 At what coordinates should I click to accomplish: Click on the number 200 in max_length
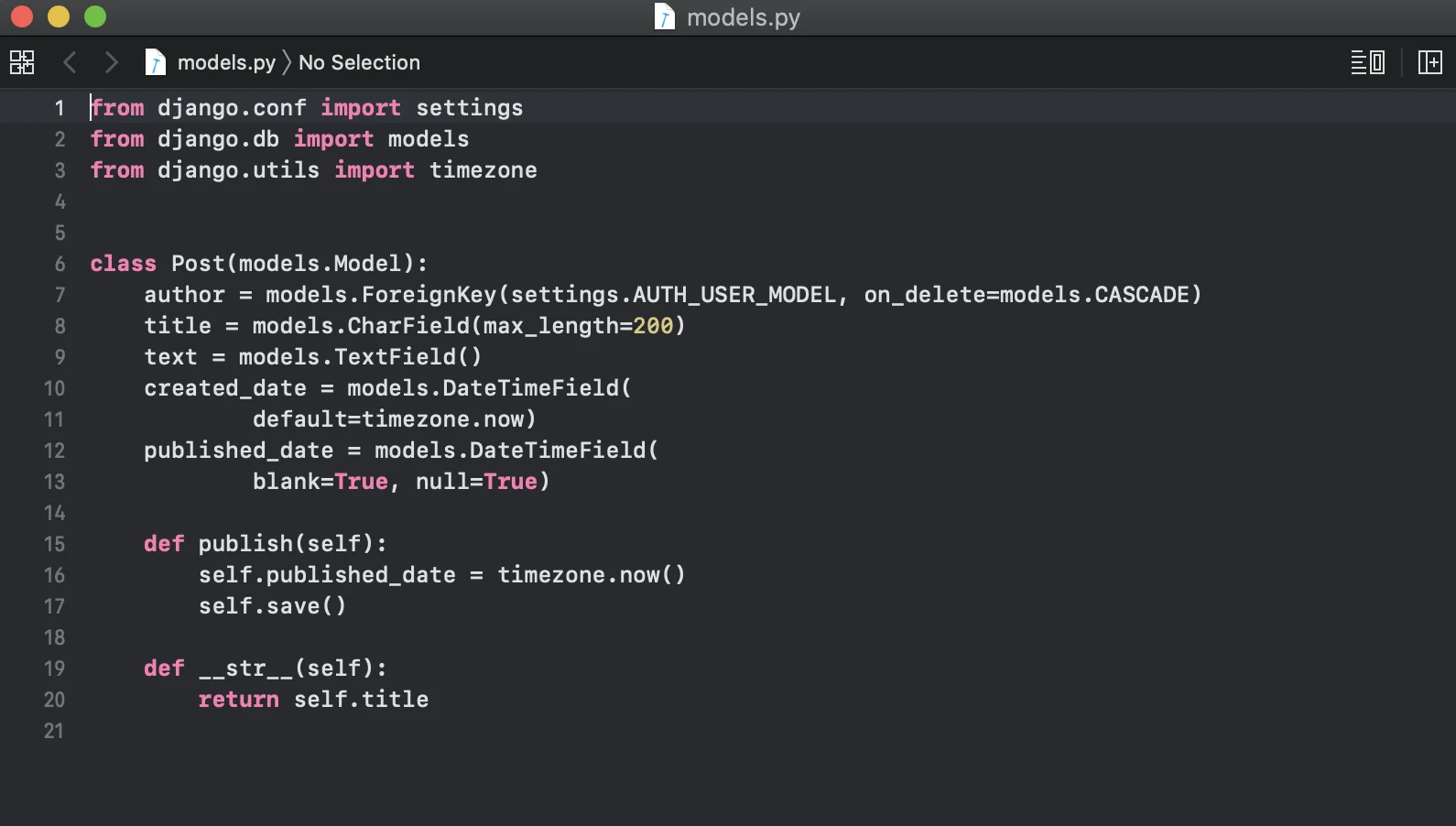653,326
